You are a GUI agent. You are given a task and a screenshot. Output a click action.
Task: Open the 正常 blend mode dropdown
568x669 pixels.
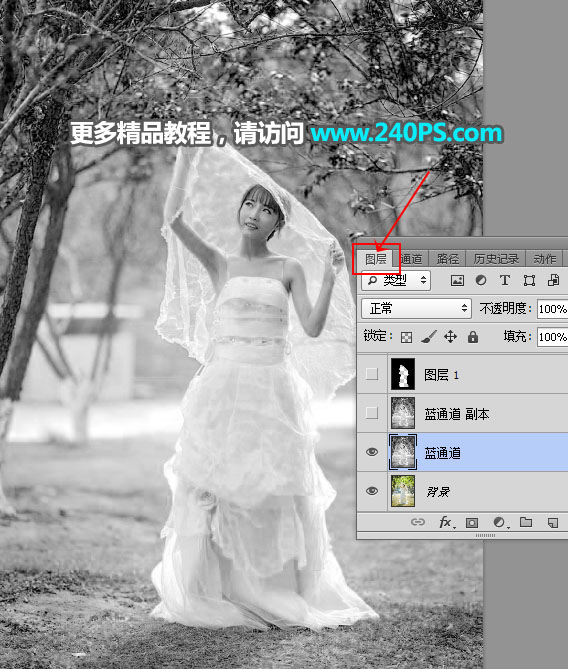(x=416, y=308)
